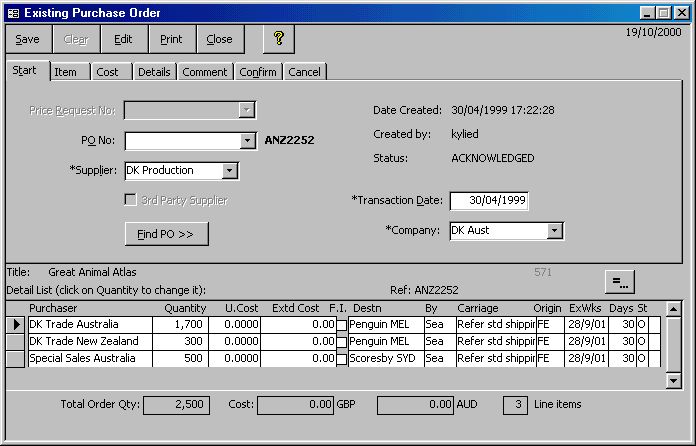696x446 pixels.
Task: Click the Purchaser column header
Action: pyautogui.click(x=53, y=308)
